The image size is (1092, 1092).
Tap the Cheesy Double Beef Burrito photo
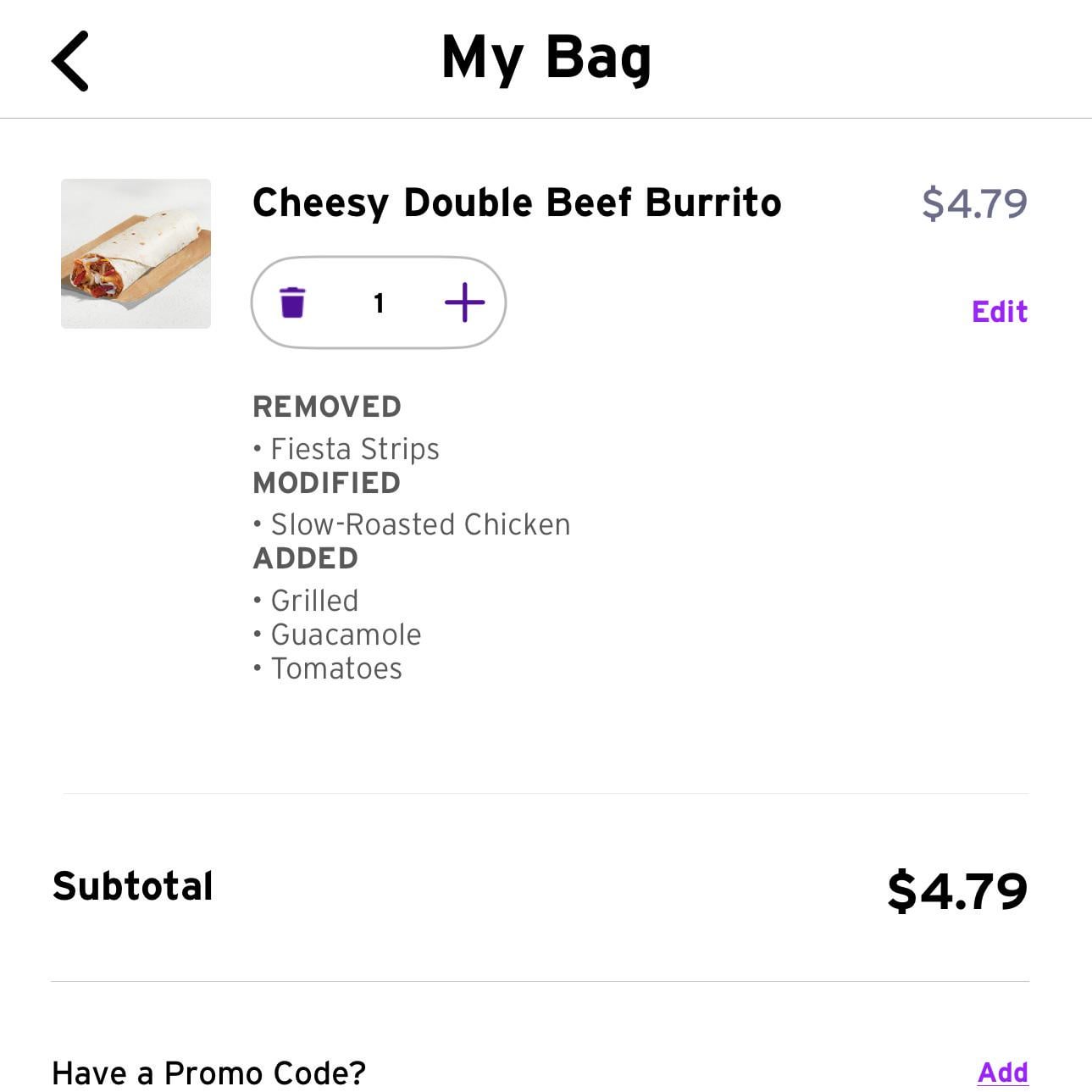tap(136, 253)
